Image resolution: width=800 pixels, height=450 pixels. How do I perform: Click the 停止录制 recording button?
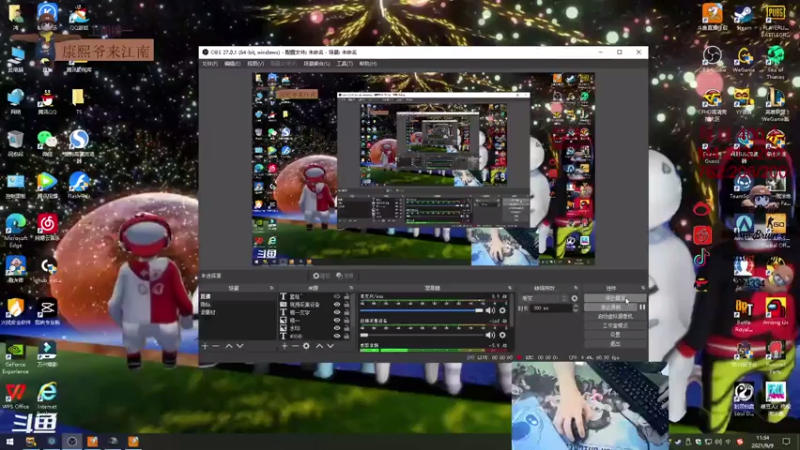click(x=611, y=307)
